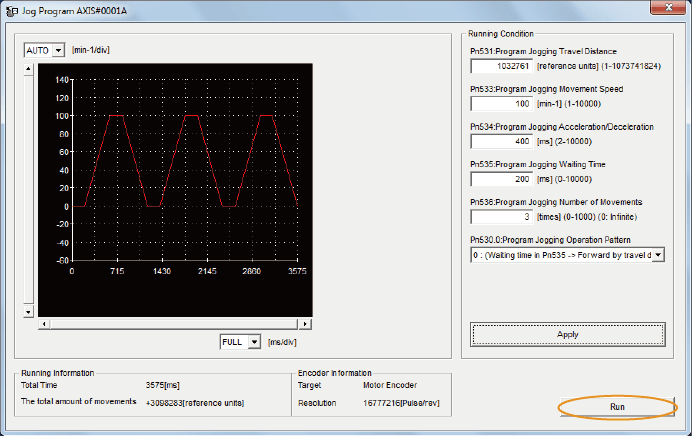Click the vertical scrollbar track beside graph

click(28, 190)
